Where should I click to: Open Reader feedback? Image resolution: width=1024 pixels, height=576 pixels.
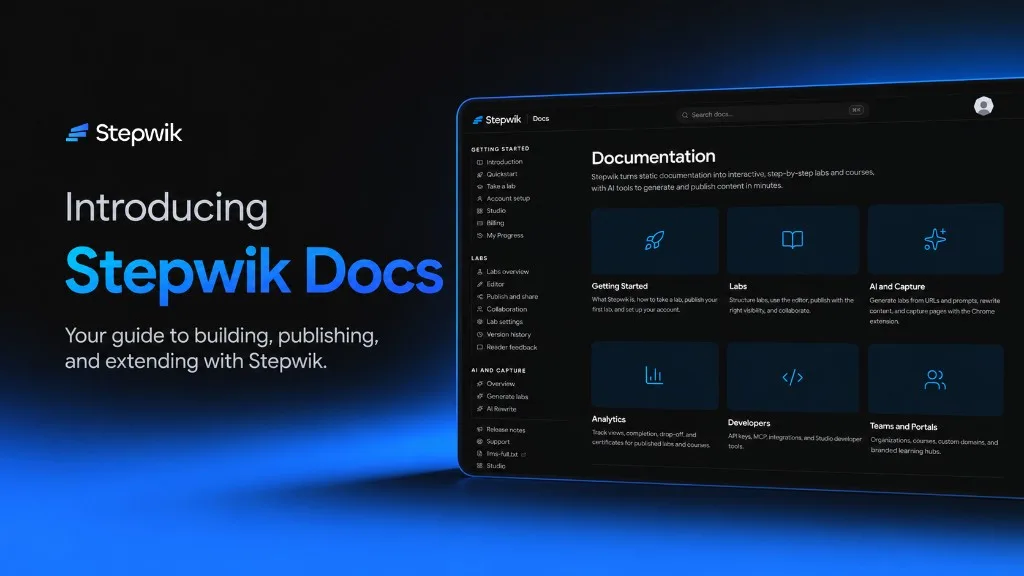click(511, 347)
